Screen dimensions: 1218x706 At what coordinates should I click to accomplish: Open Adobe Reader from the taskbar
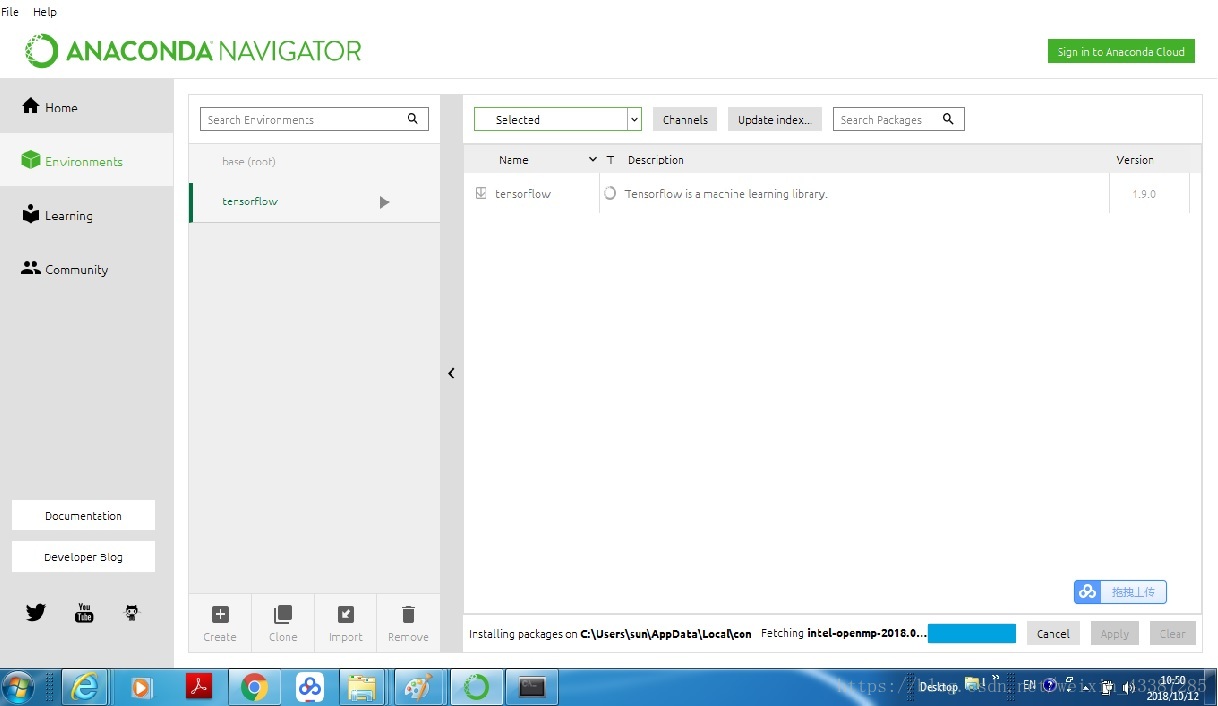click(x=199, y=687)
